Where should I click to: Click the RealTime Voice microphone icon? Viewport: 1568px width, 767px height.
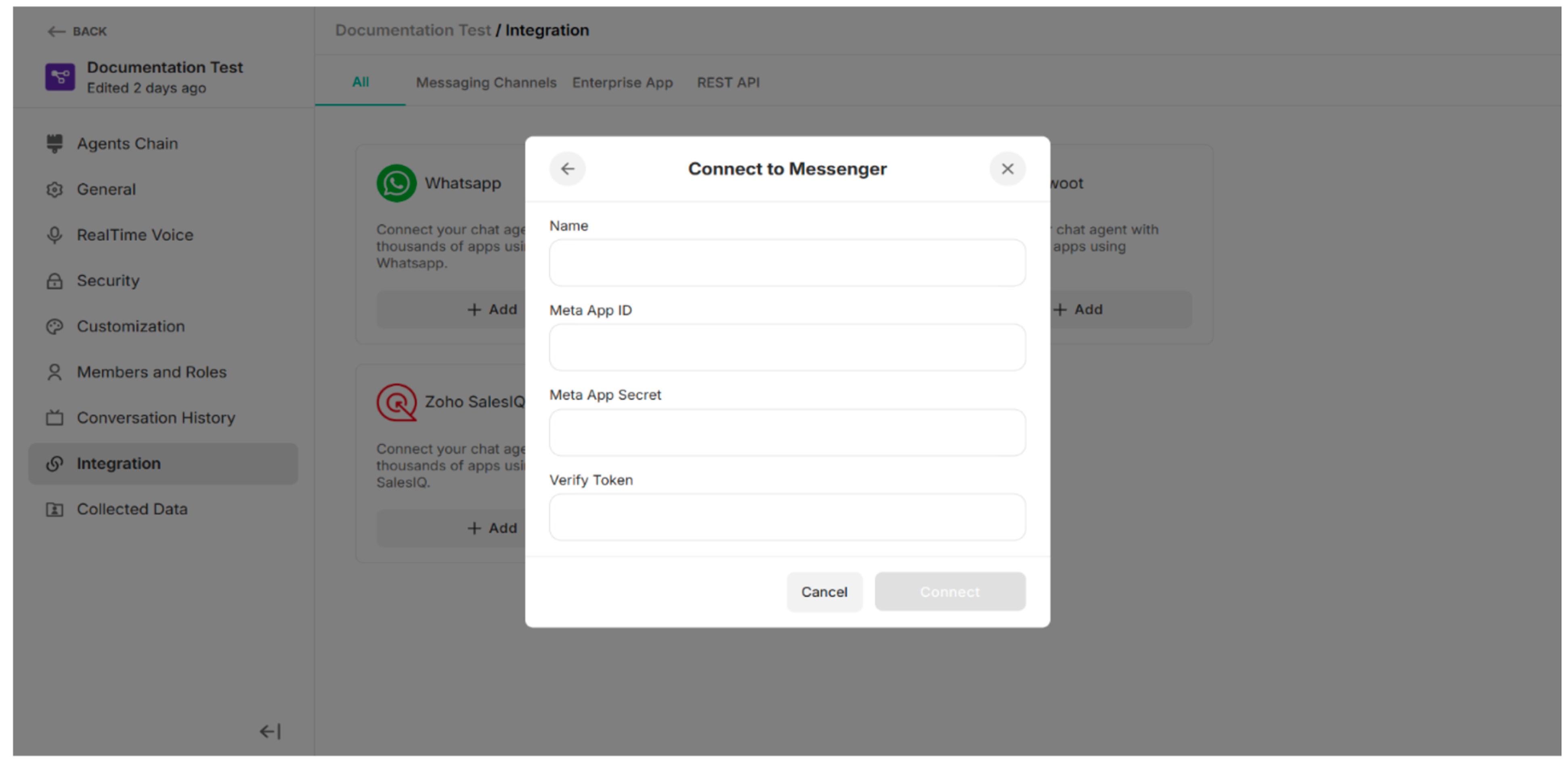coord(55,235)
